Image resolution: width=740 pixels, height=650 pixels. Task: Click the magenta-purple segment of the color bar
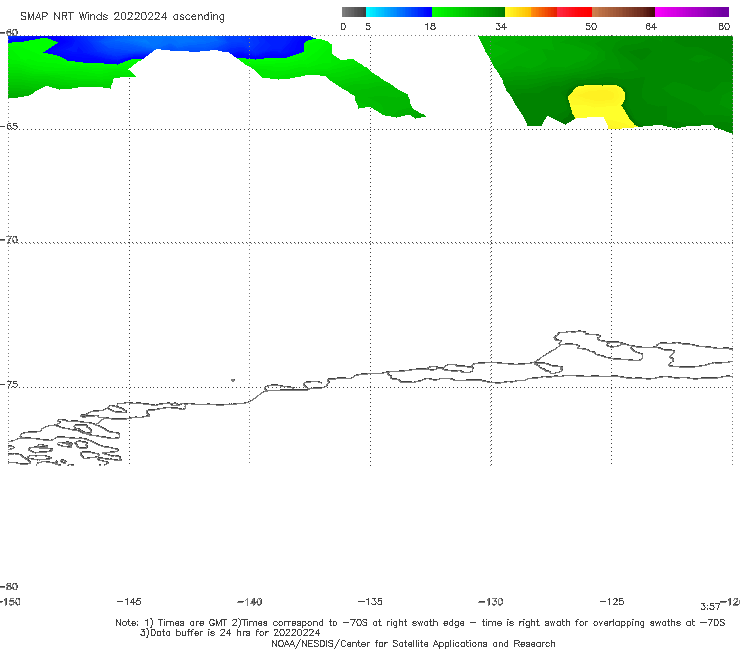tap(692, 12)
